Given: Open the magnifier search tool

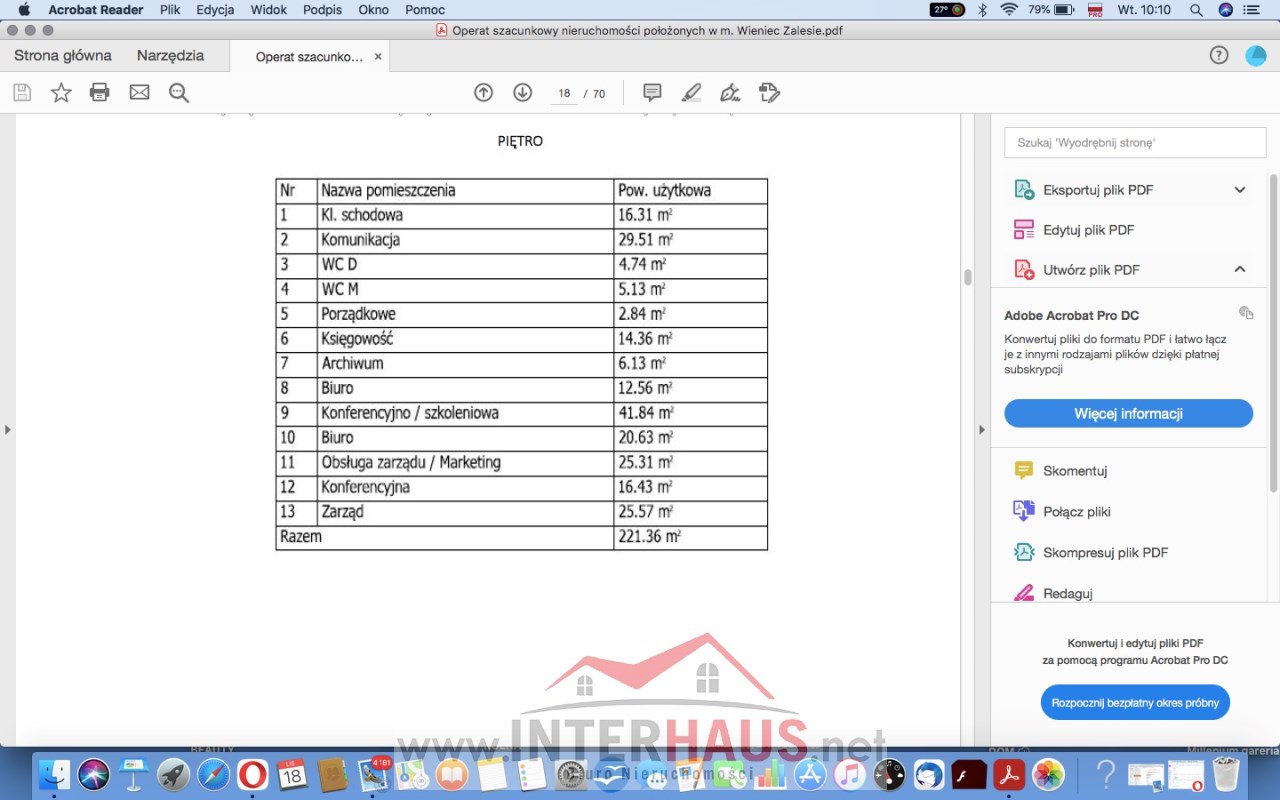Looking at the screenshot, I should click(179, 93).
